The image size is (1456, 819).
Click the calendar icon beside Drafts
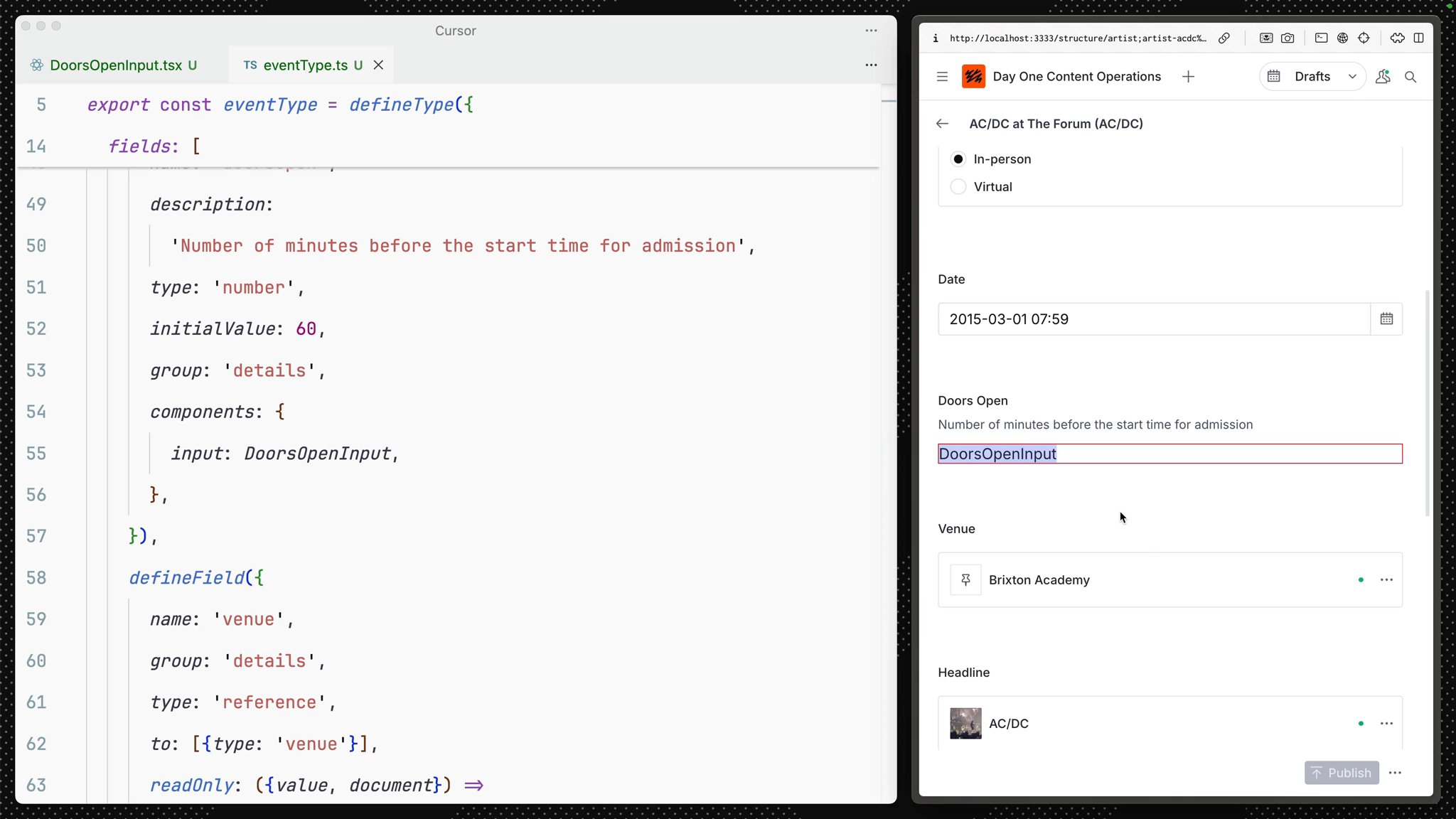(x=1274, y=77)
